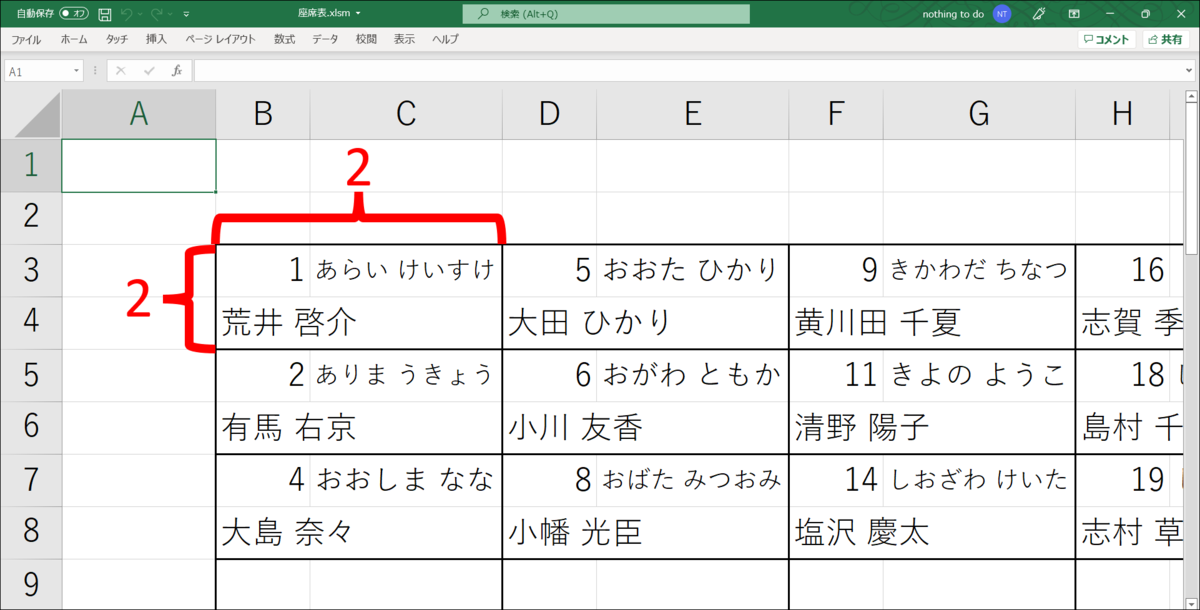Screen dimensions: 1200x610
Task: Click seat number 11 cell
Action: tap(836, 375)
